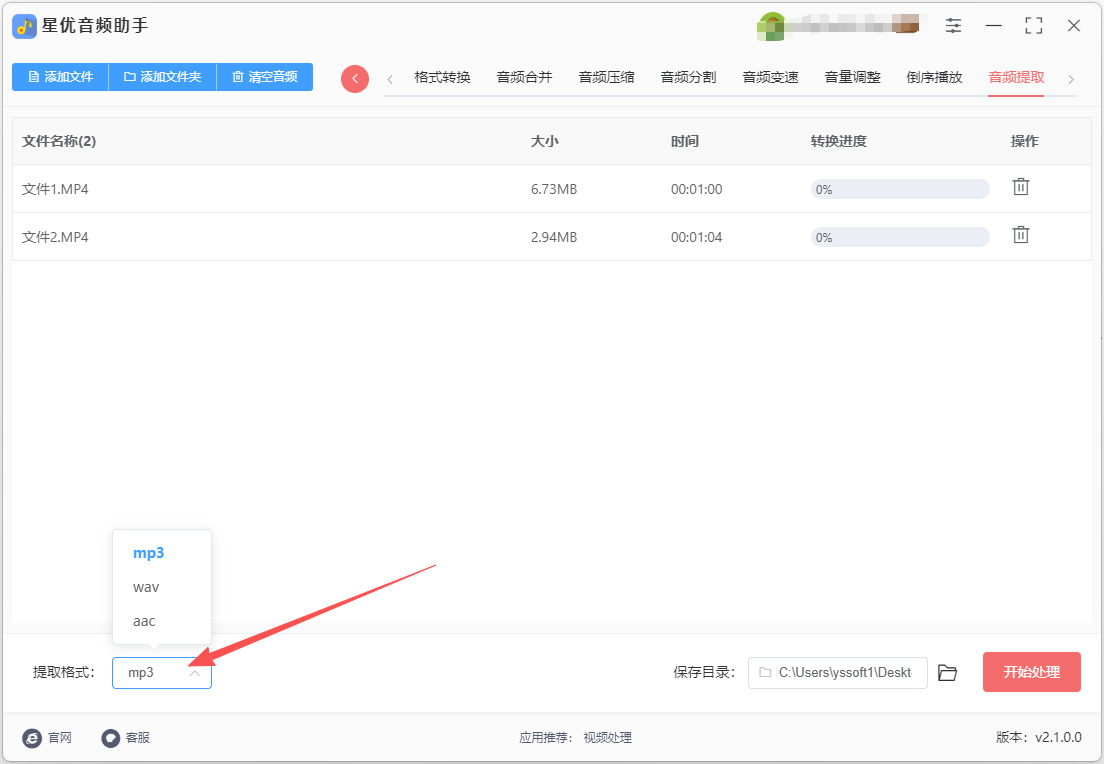
Task: Click the 文件1.MP4 conversion progress bar
Action: click(x=900, y=189)
